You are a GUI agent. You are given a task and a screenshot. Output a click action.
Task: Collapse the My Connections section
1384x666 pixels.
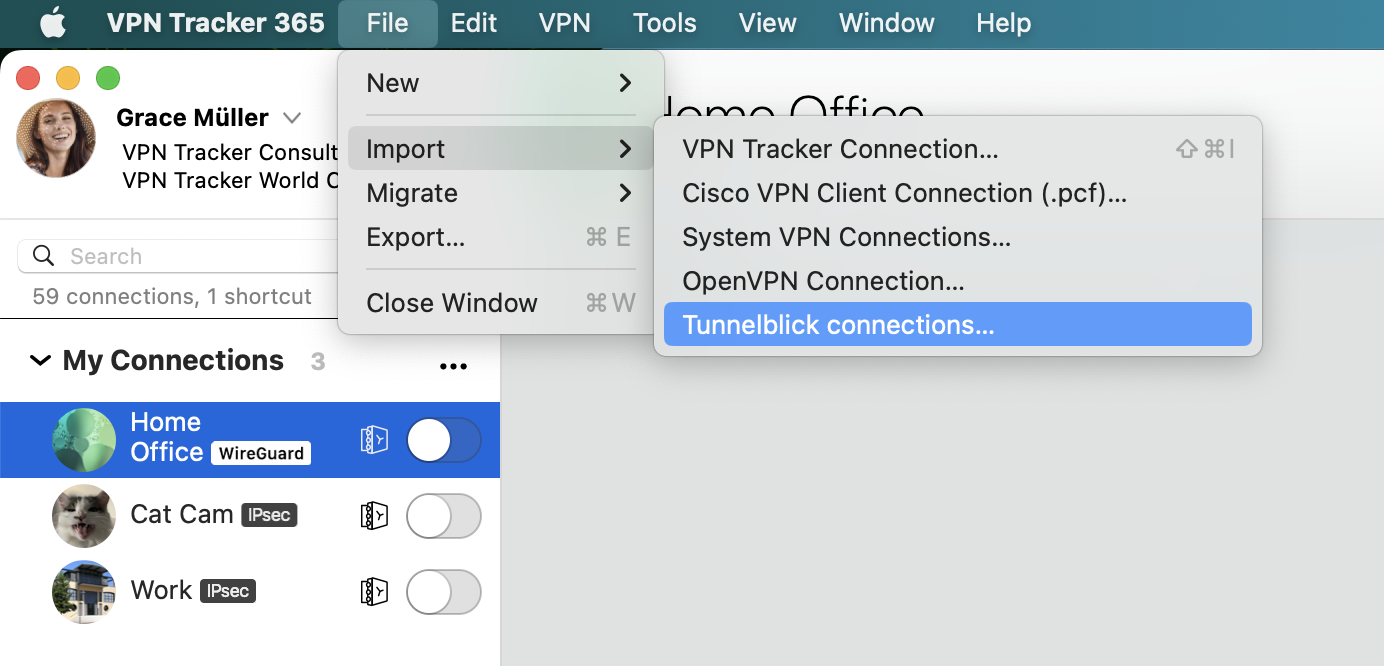pyautogui.click(x=39, y=361)
